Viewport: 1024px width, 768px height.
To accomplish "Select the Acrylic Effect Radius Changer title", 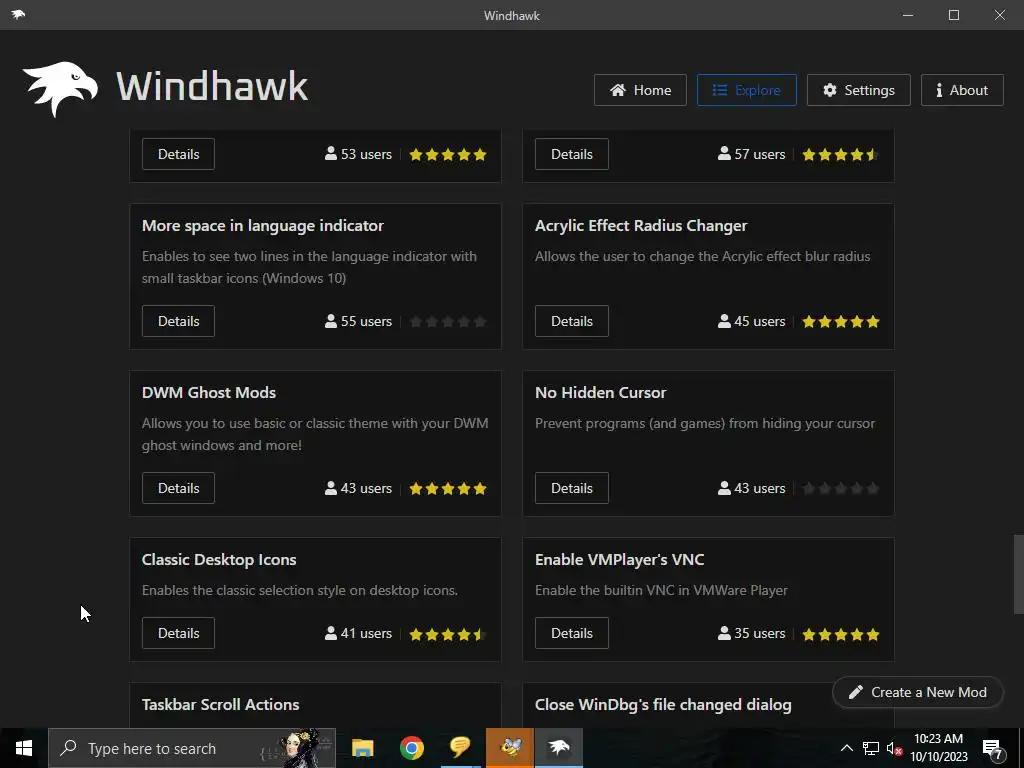I will 641,226.
